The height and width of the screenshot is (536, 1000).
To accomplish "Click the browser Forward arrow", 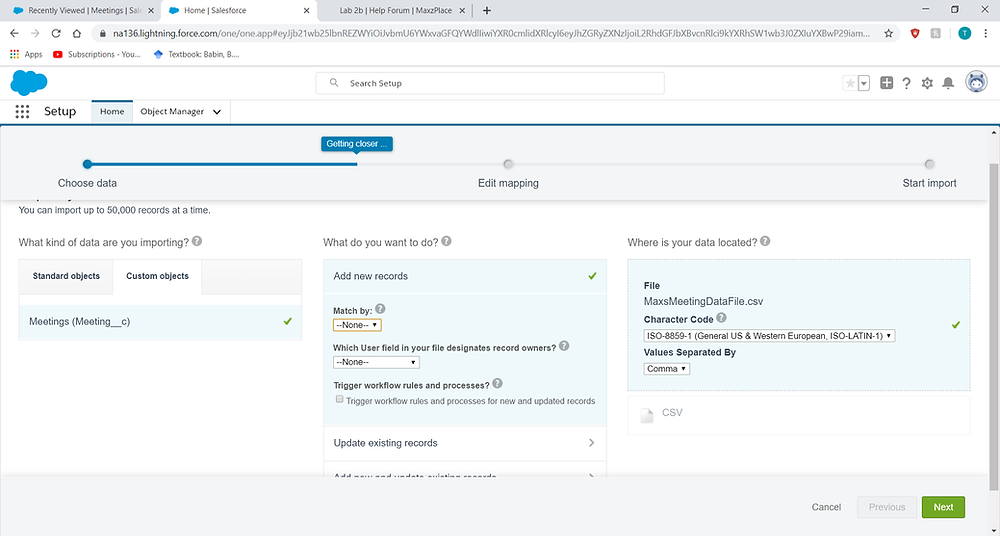I will 35,33.
